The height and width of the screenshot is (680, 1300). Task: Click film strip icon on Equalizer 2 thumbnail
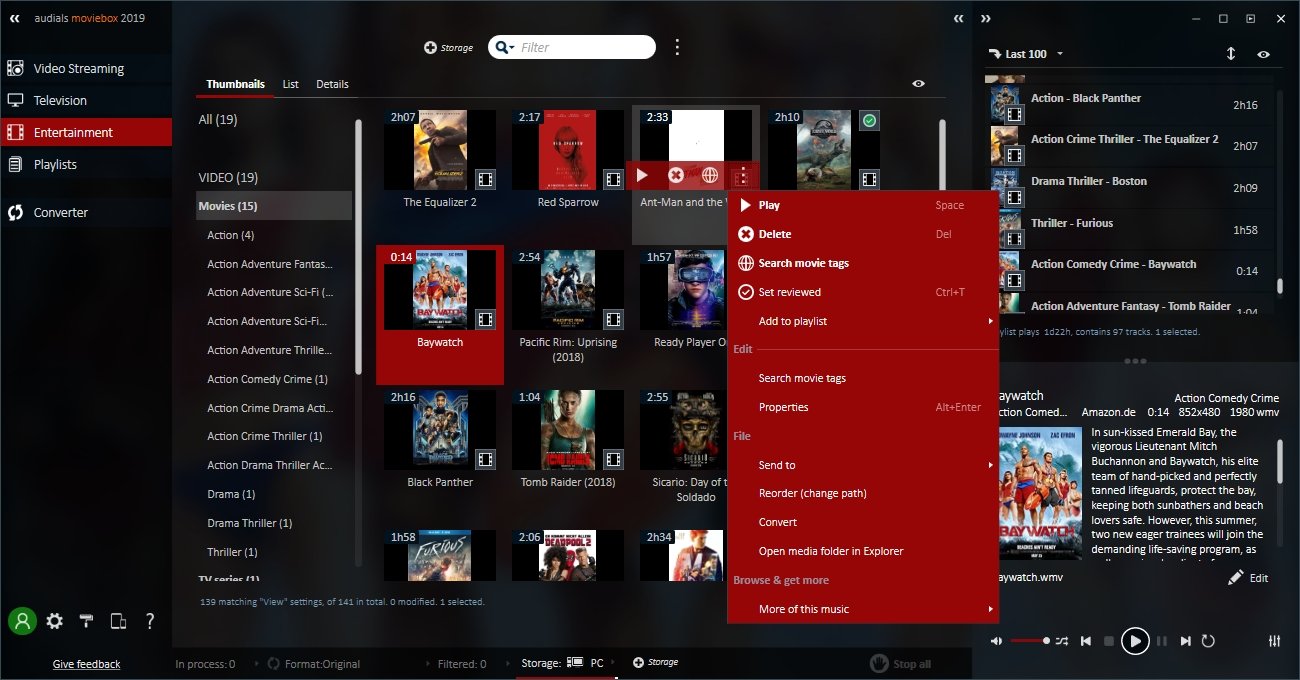click(485, 180)
